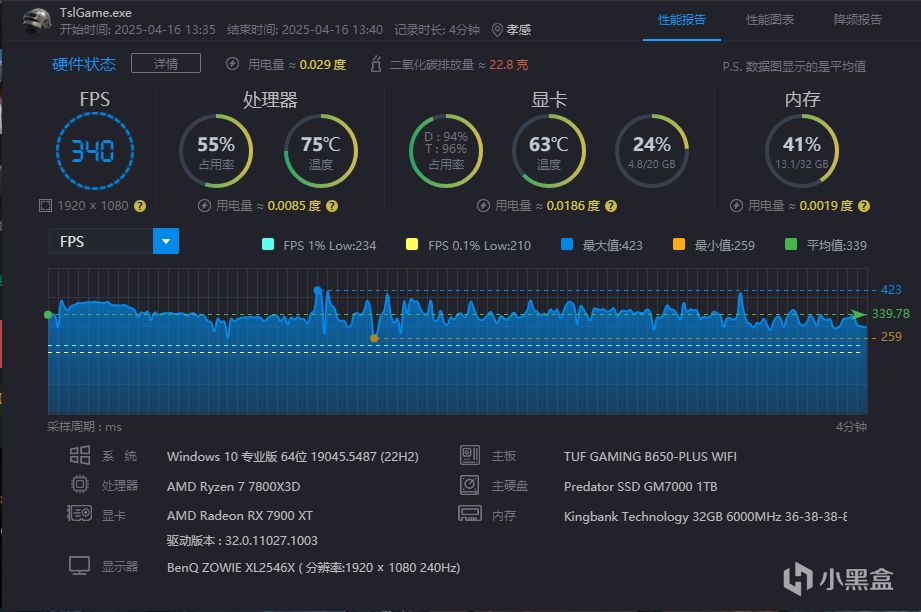This screenshot has height=612, width=921.
Task: Click the processor 75℃ 温度 gauge
Action: pyautogui.click(x=321, y=151)
